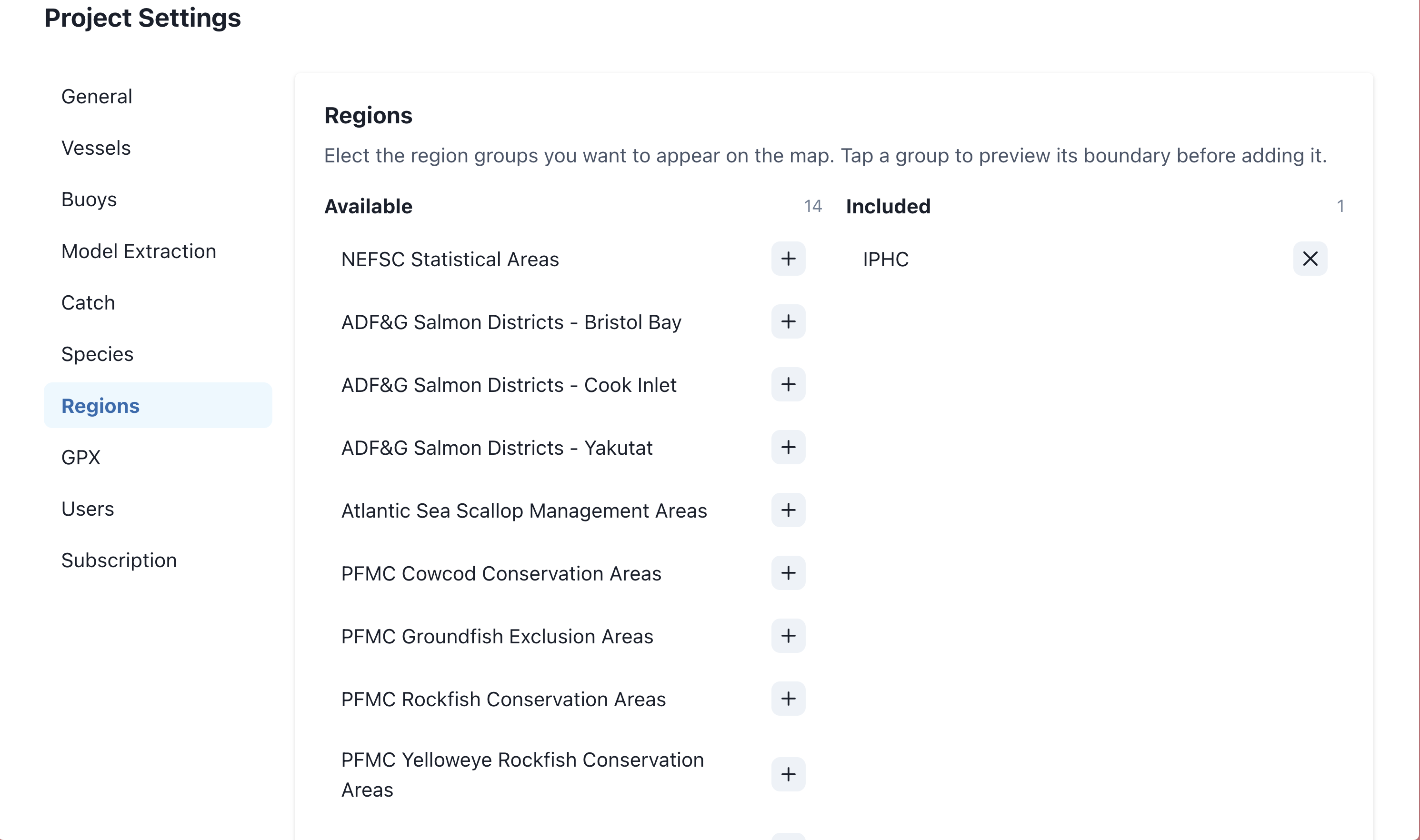1420x840 pixels.
Task: Add NEFSC Statistical Areas with plus icon
Action: click(x=788, y=259)
